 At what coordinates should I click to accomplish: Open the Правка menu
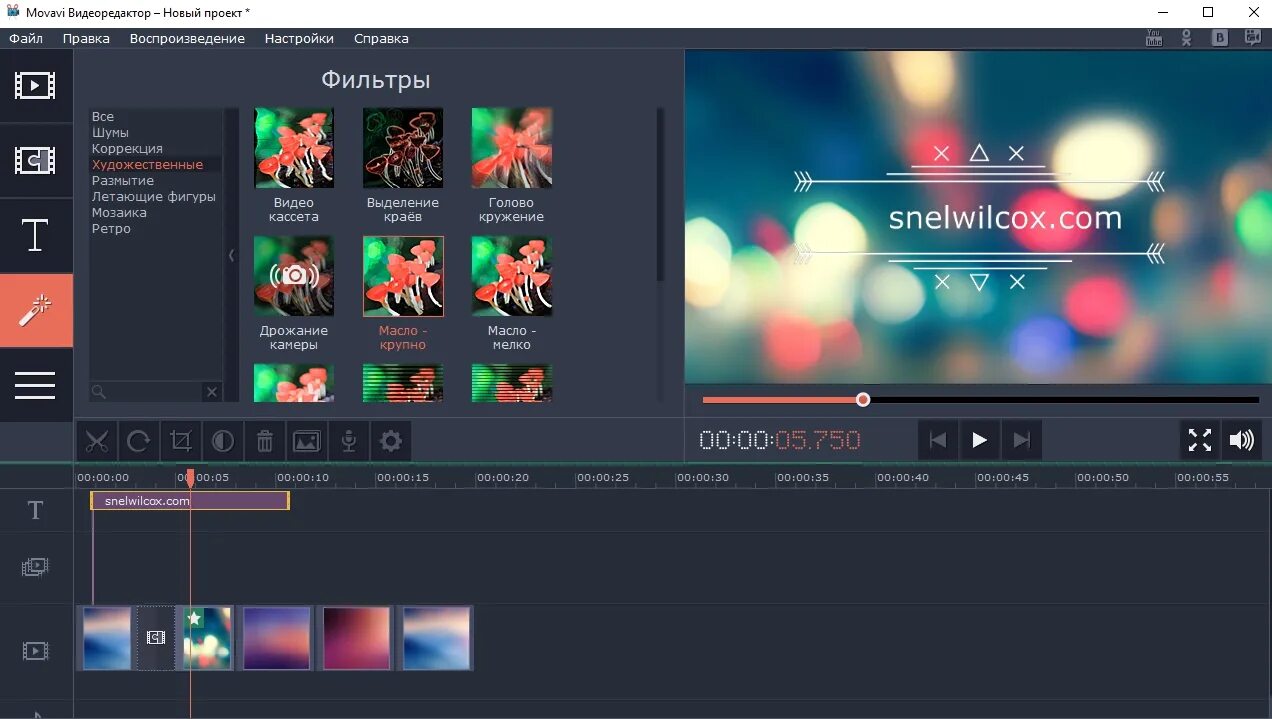(x=86, y=38)
